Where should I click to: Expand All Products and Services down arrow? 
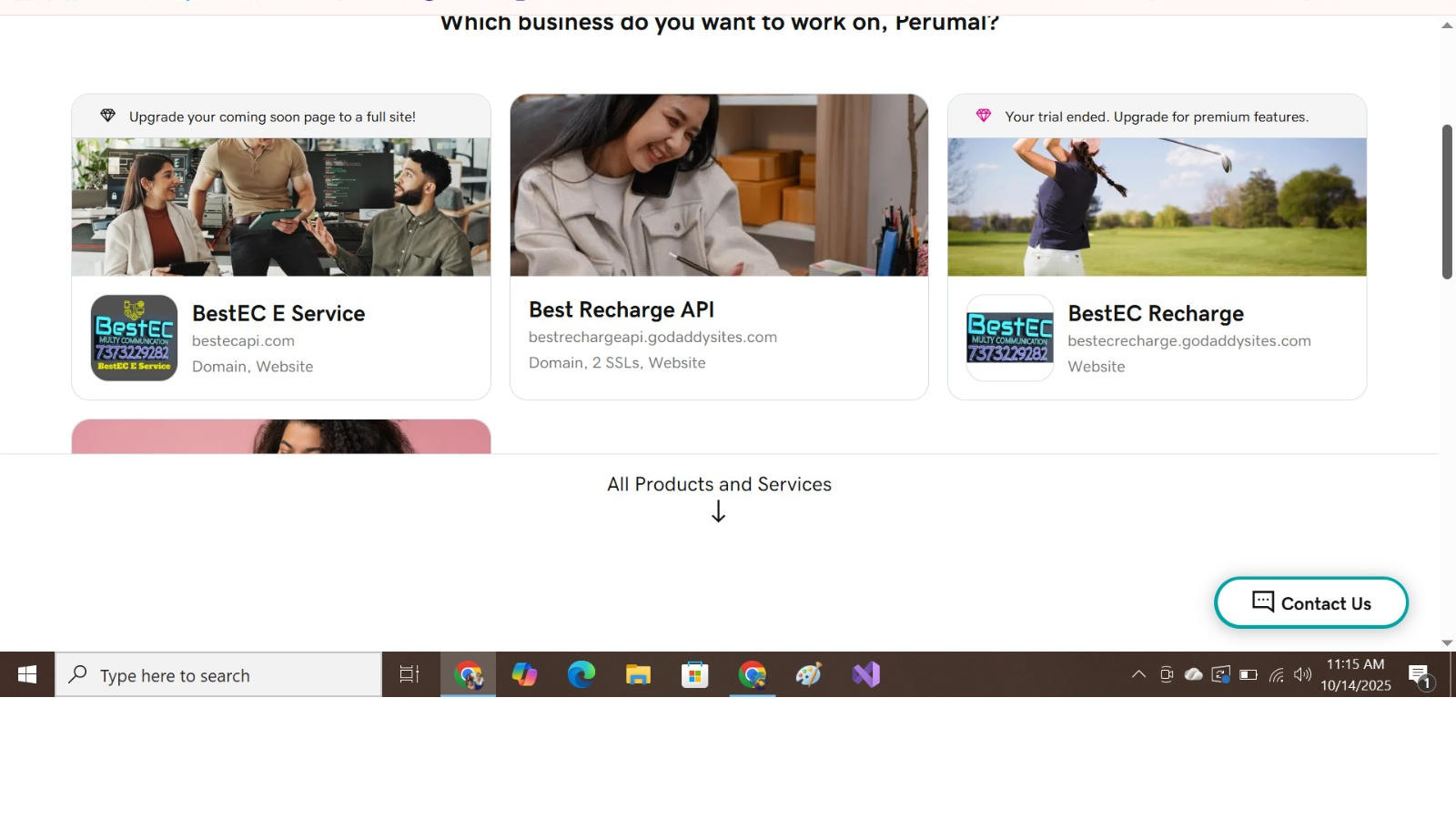(x=718, y=512)
